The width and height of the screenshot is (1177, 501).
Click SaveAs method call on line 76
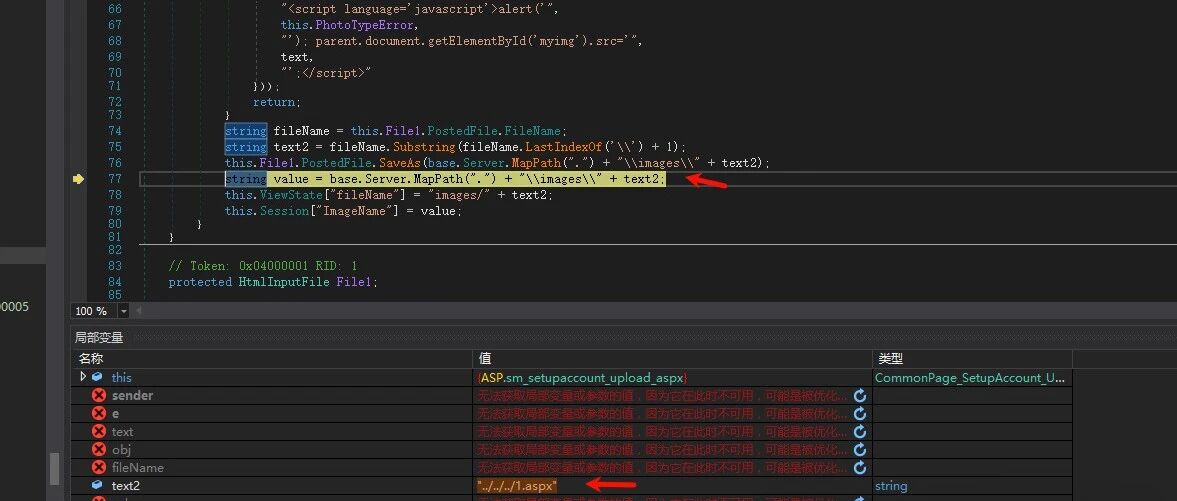[x=399, y=163]
